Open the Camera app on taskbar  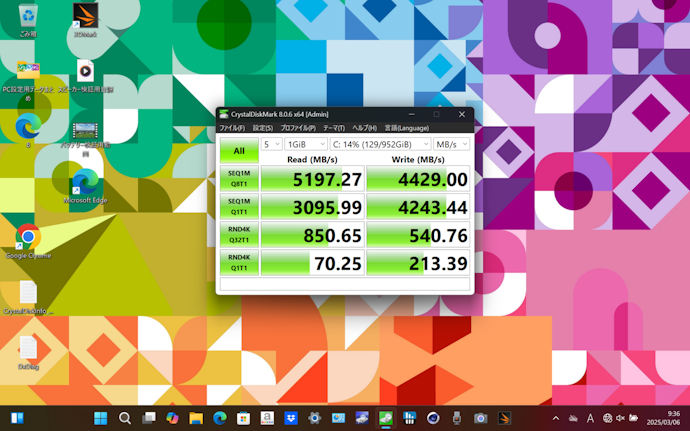pos(480,418)
